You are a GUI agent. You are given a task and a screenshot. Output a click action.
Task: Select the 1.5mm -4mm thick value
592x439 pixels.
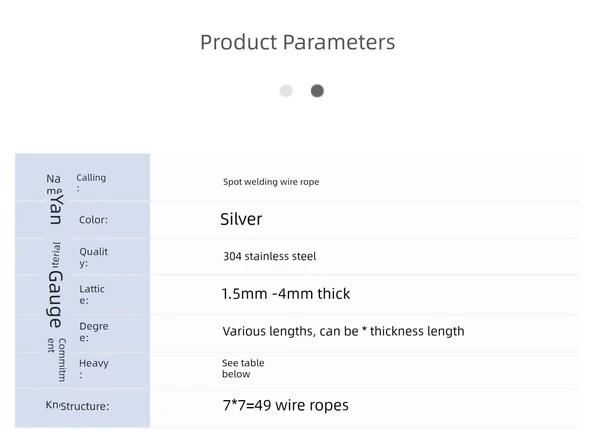286,294
